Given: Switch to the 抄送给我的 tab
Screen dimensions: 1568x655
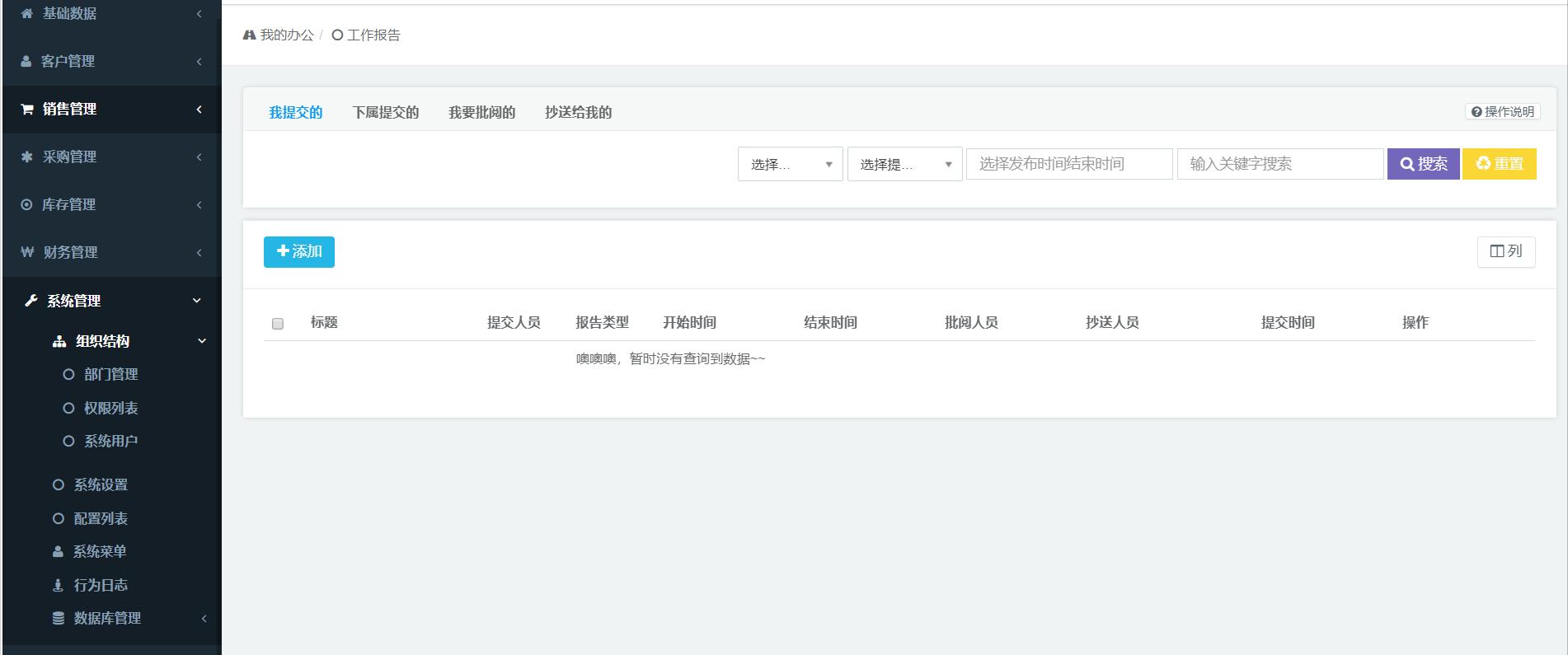Looking at the screenshot, I should [x=578, y=112].
